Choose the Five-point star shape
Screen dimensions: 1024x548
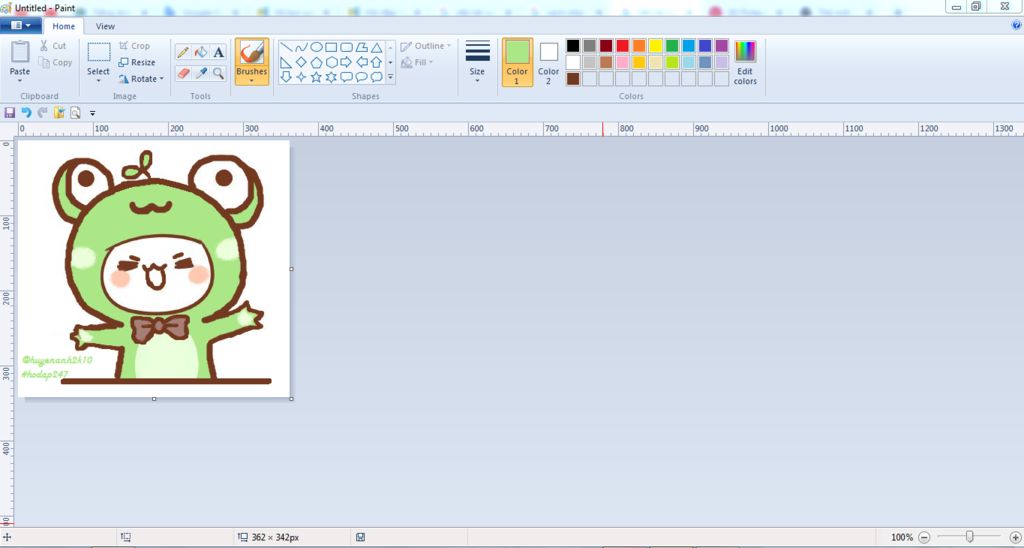(x=316, y=77)
